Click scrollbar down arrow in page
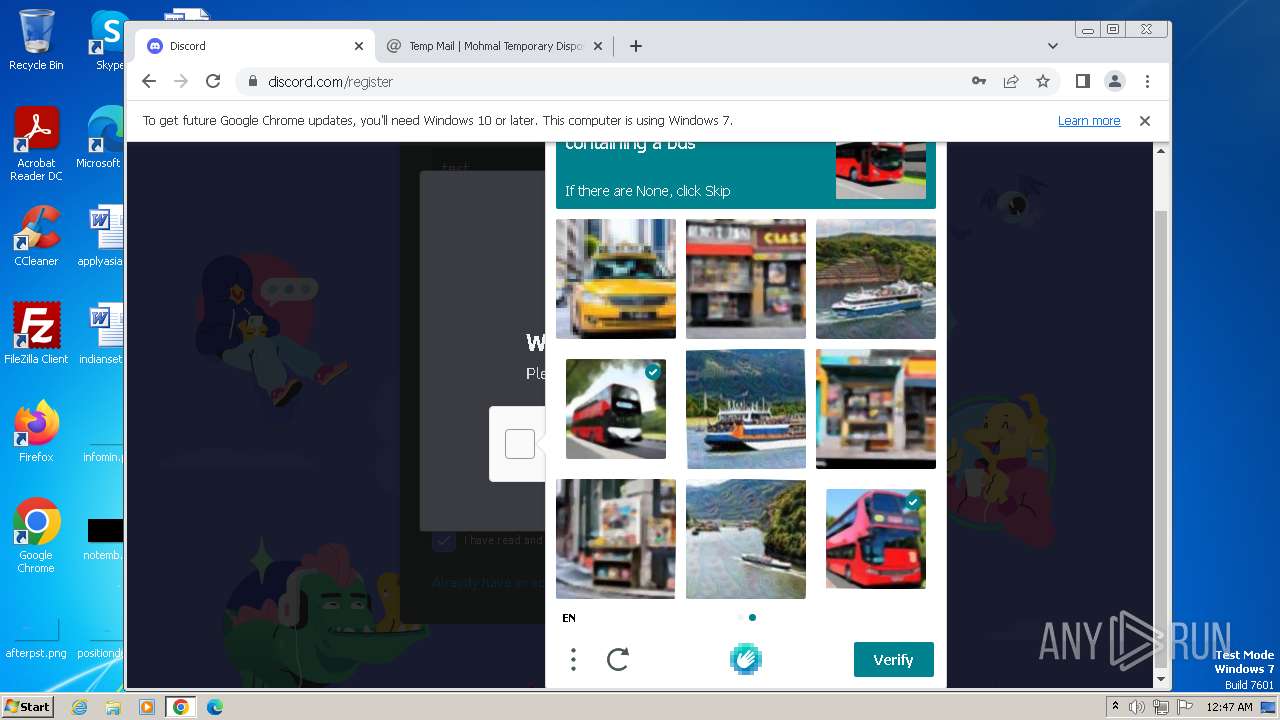The image size is (1280, 720). tap(1161, 680)
